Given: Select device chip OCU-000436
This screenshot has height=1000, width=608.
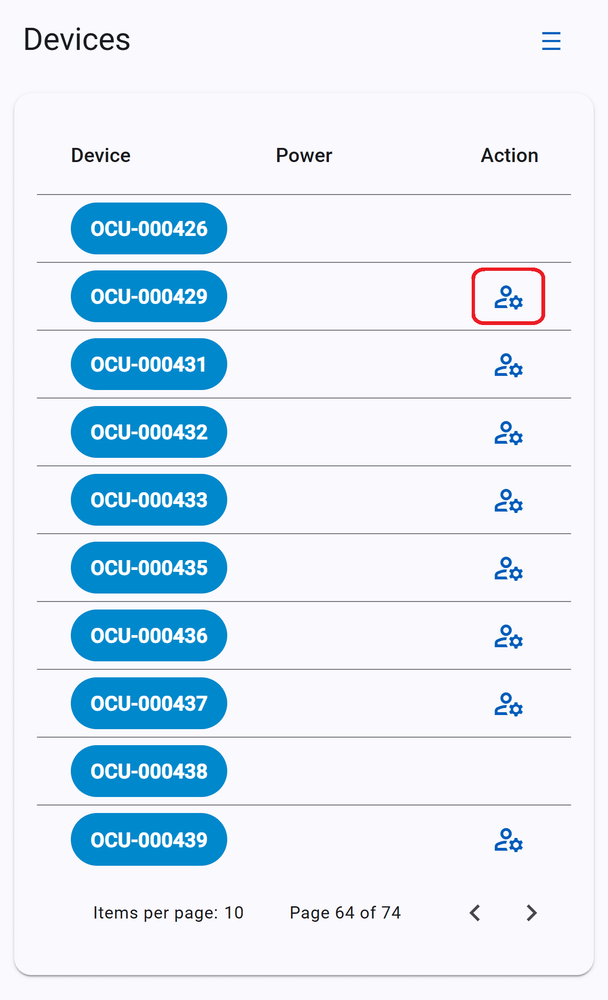Looking at the screenshot, I should coord(149,635).
